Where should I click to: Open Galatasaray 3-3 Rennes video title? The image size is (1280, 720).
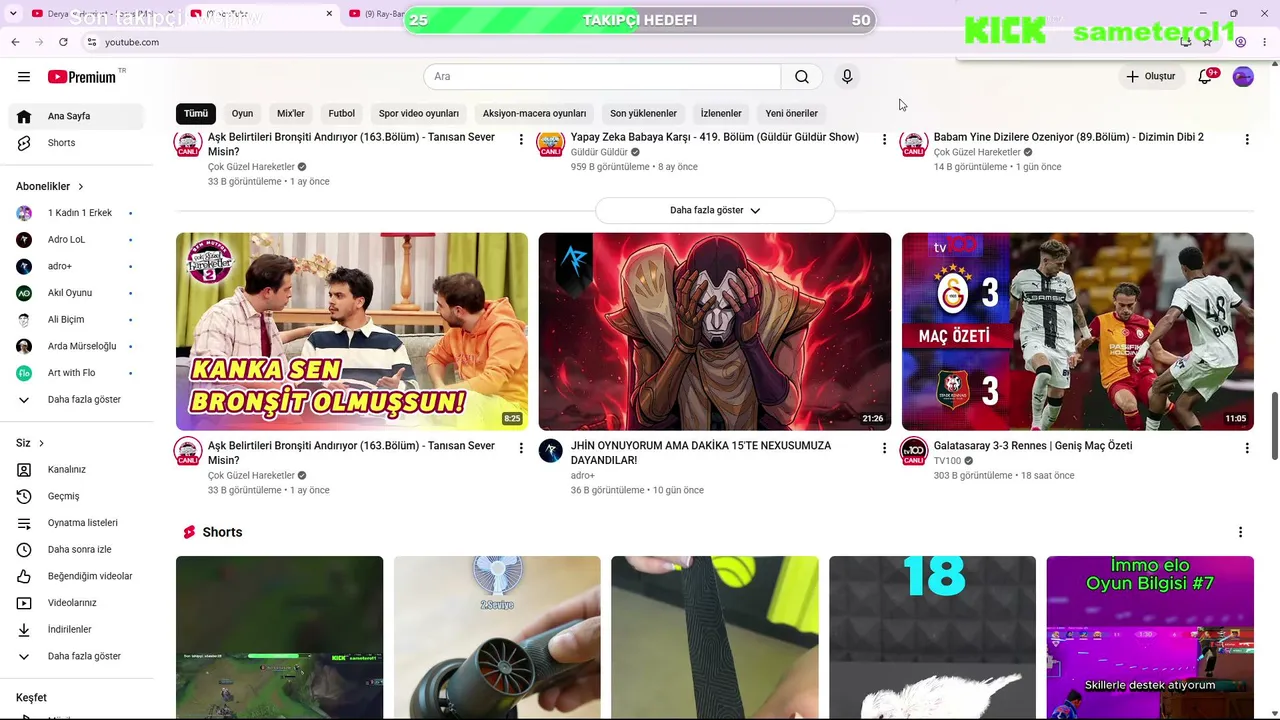click(1033, 446)
